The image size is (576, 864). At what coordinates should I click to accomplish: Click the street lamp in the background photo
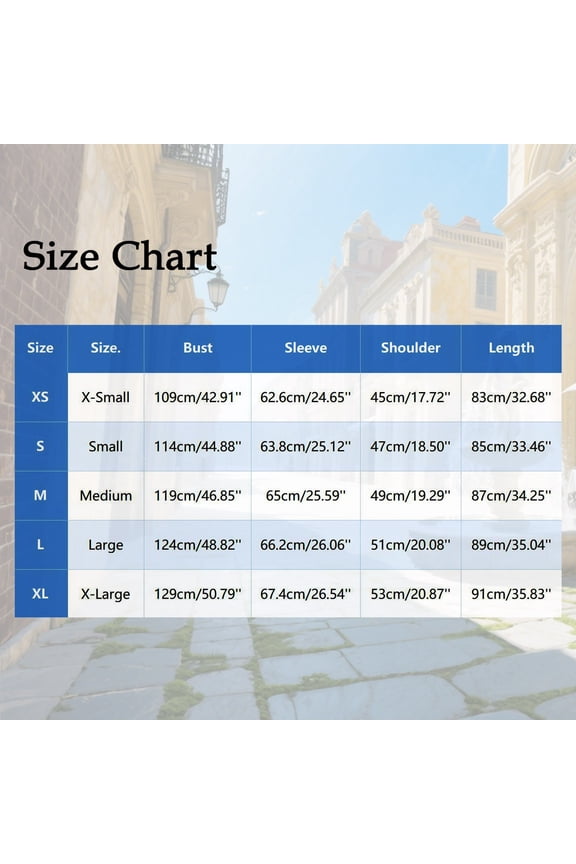(217, 289)
